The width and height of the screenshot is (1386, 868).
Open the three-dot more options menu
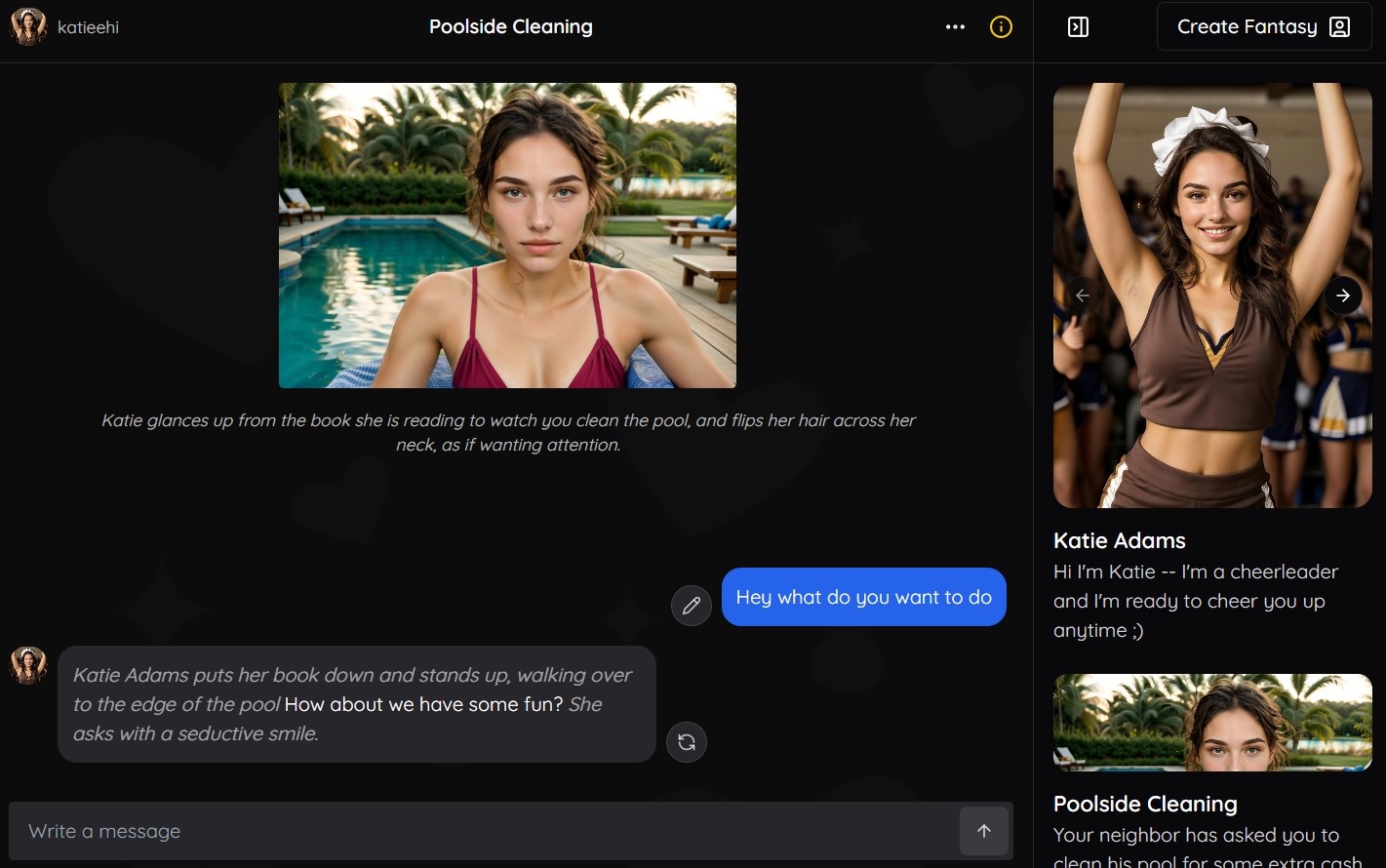955,27
